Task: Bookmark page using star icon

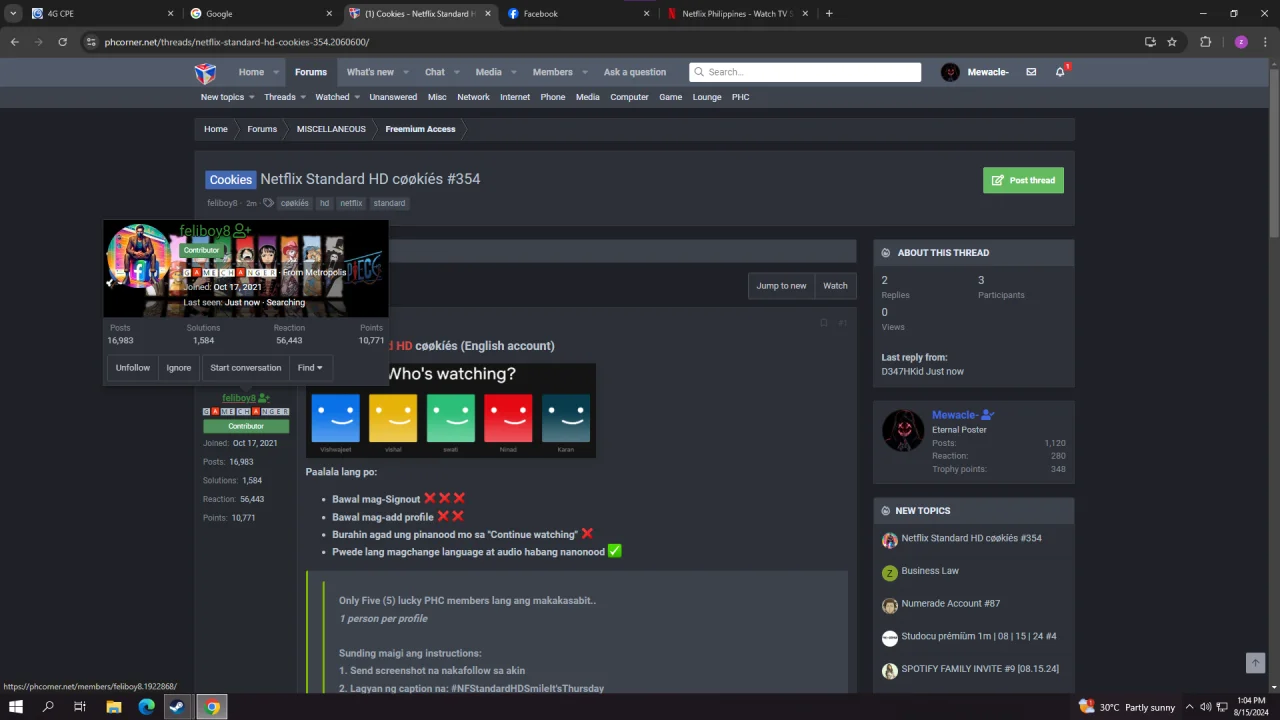Action: tap(1172, 42)
